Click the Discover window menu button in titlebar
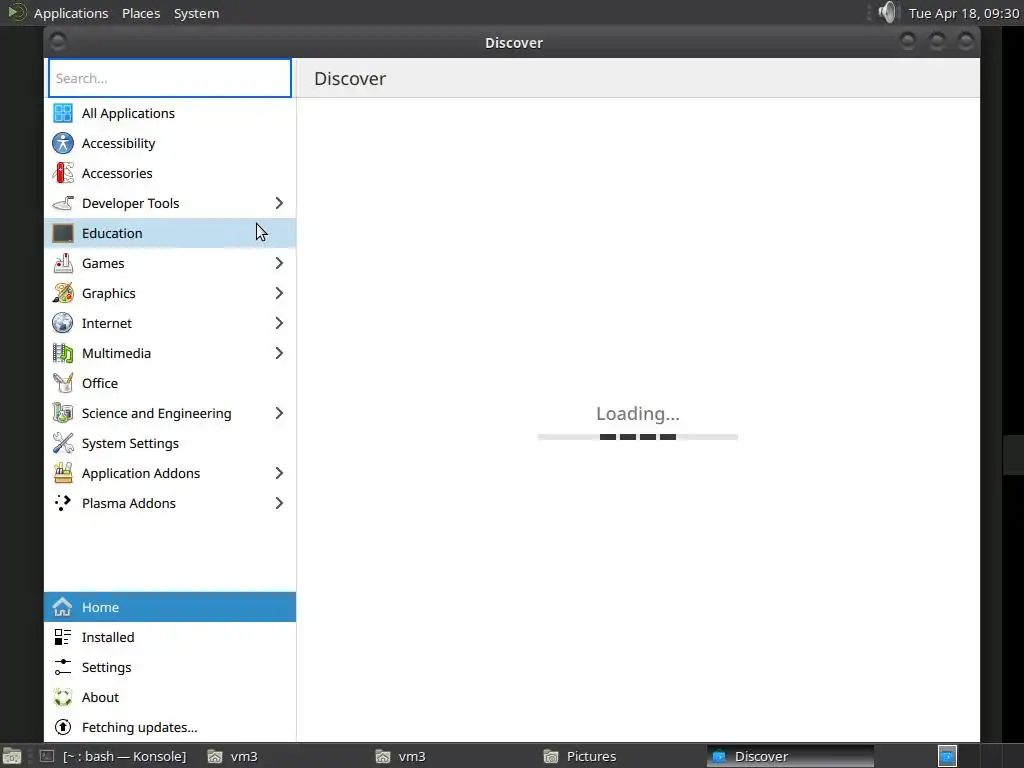 coord(57,42)
